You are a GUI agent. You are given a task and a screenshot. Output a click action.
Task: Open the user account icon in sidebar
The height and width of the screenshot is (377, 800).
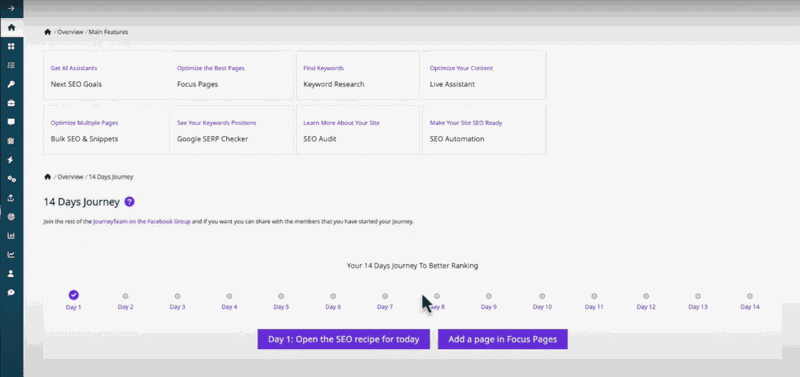(x=11, y=273)
